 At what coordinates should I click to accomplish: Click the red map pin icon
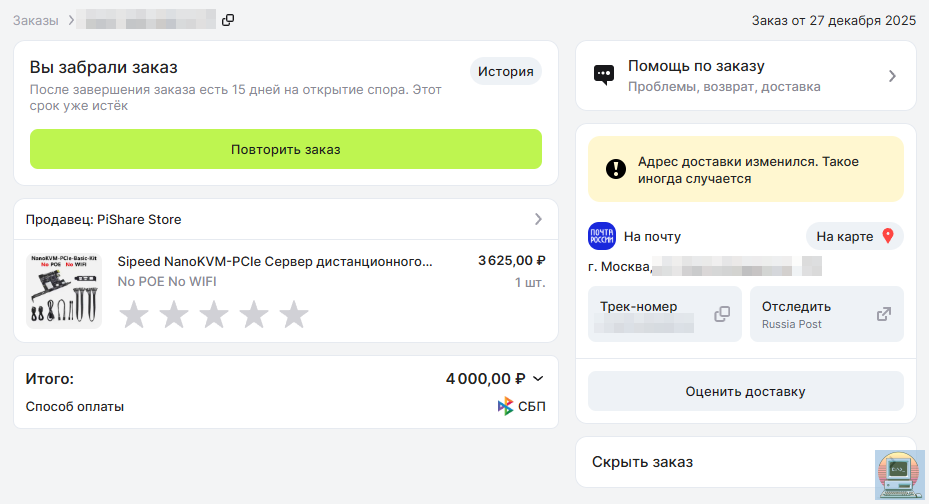point(886,236)
